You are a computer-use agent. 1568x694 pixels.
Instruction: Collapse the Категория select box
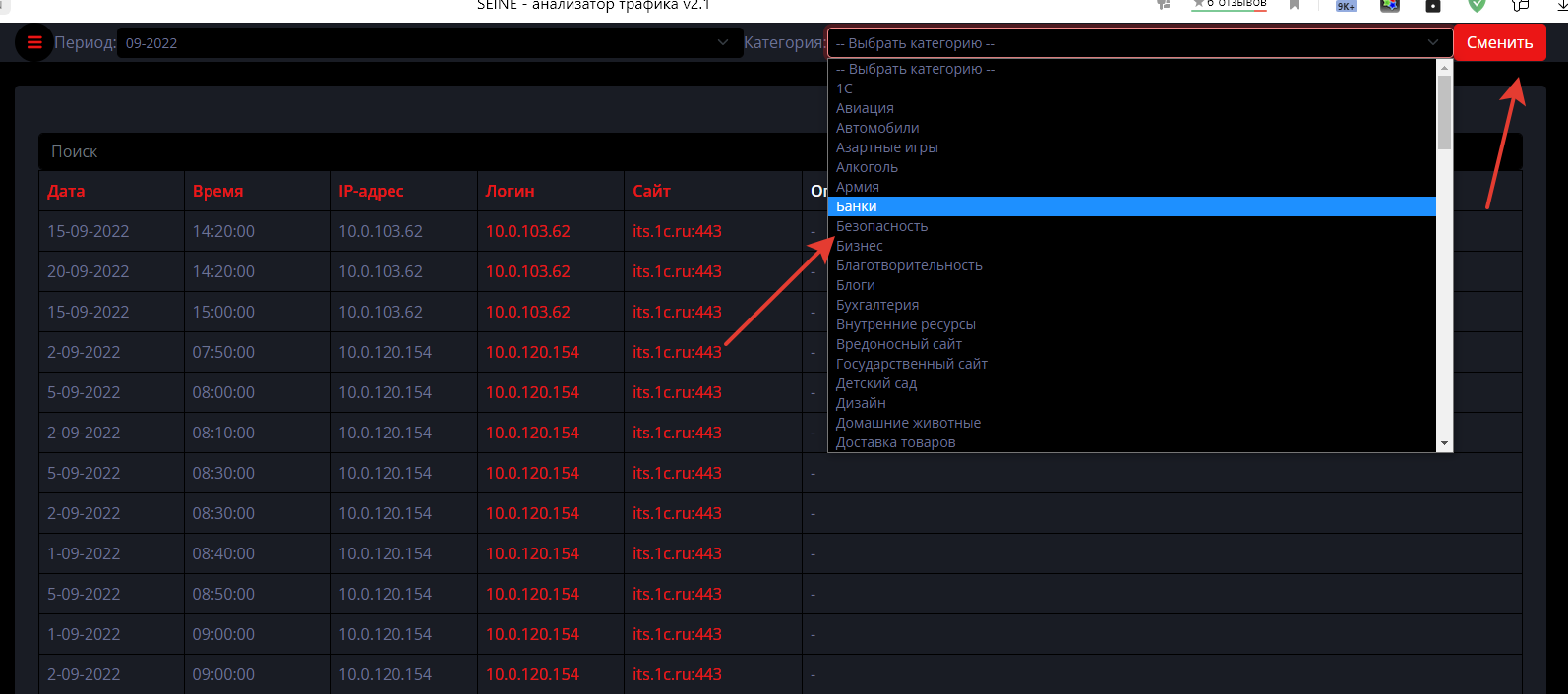(1140, 43)
